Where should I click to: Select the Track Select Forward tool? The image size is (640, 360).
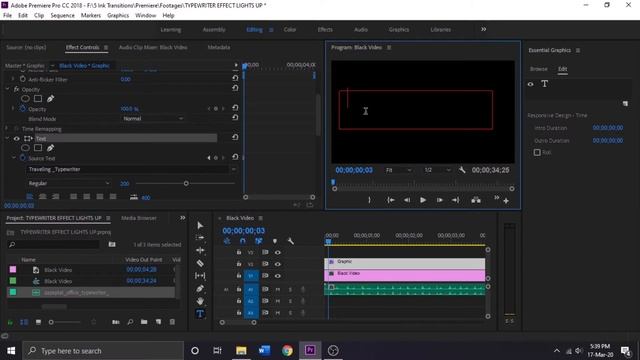click(x=200, y=238)
